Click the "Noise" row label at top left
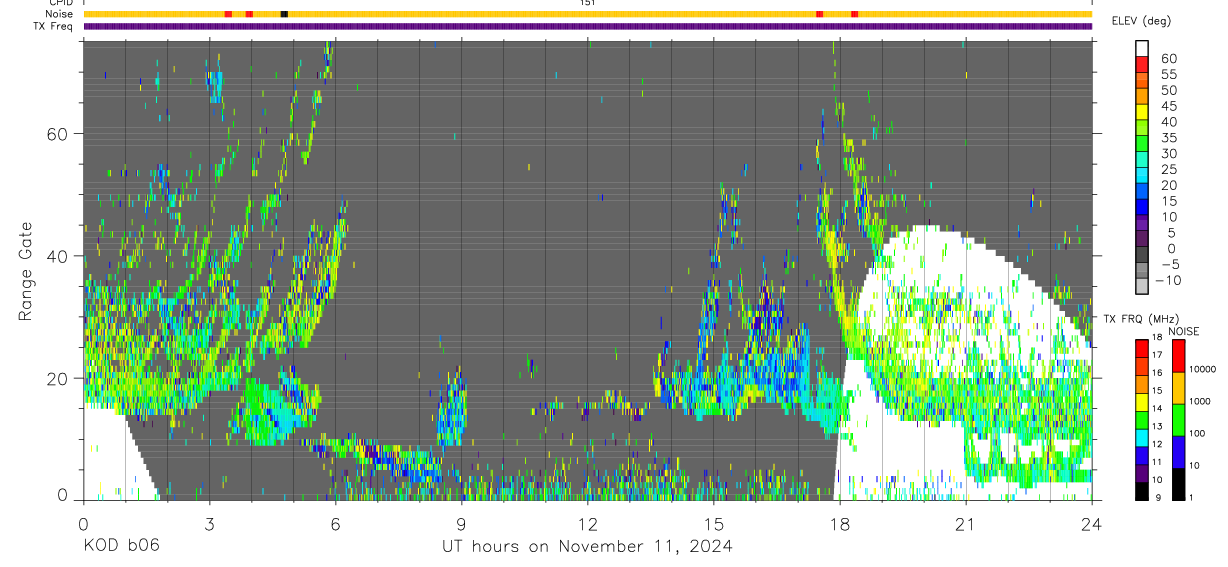 tap(59, 14)
